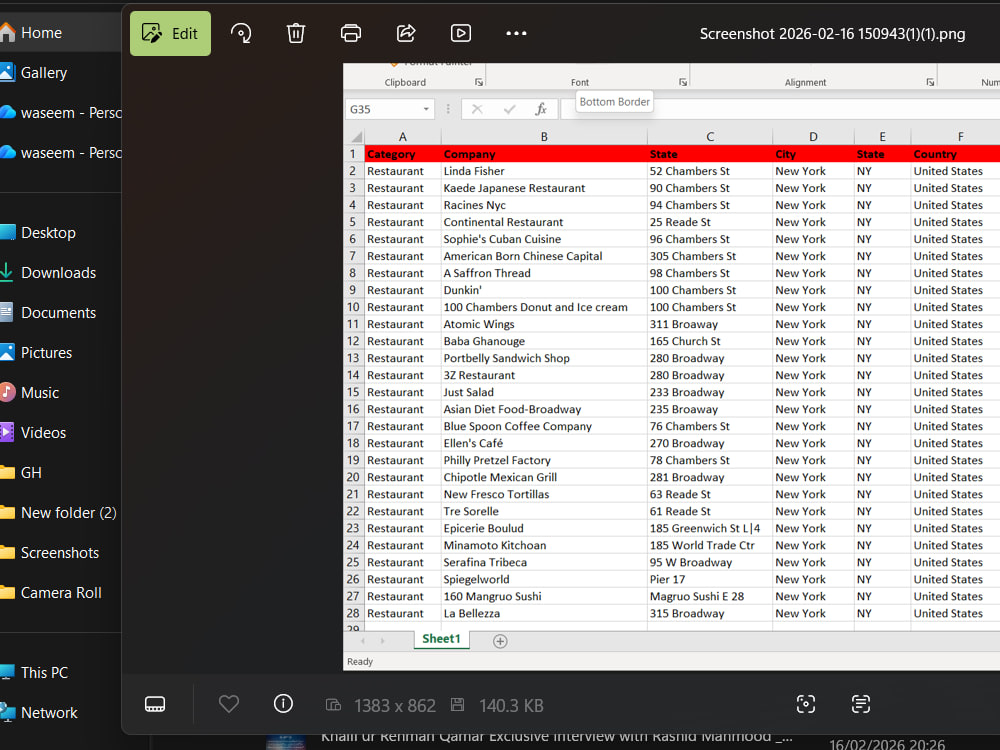Click the cell 95 W Broadway
Screen dimensions: 1000x750
tap(710, 562)
